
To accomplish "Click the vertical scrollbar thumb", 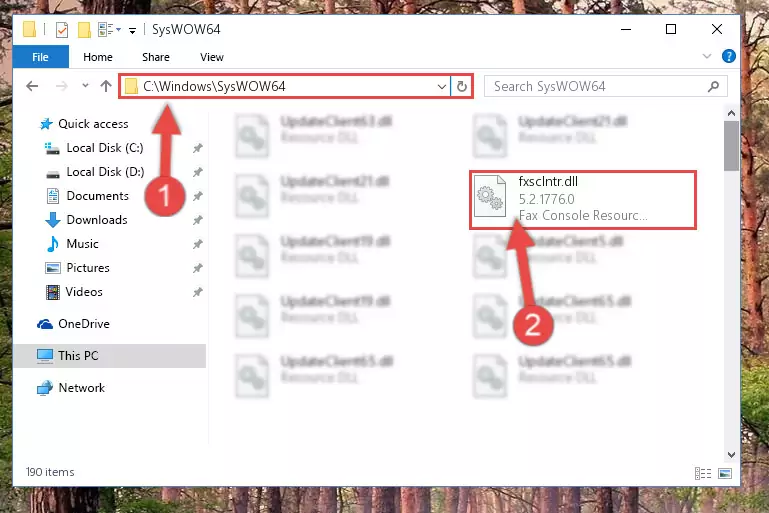I will click(x=731, y=146).
